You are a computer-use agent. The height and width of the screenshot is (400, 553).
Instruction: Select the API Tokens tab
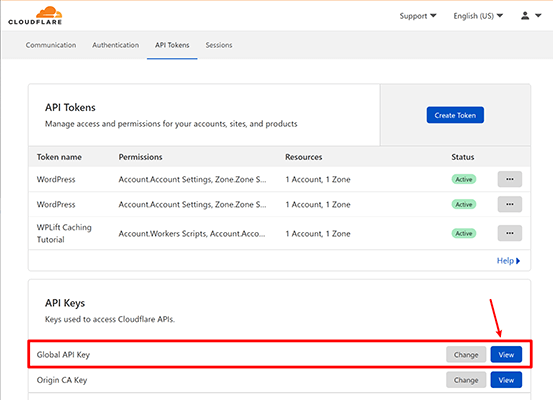point(172,45)
